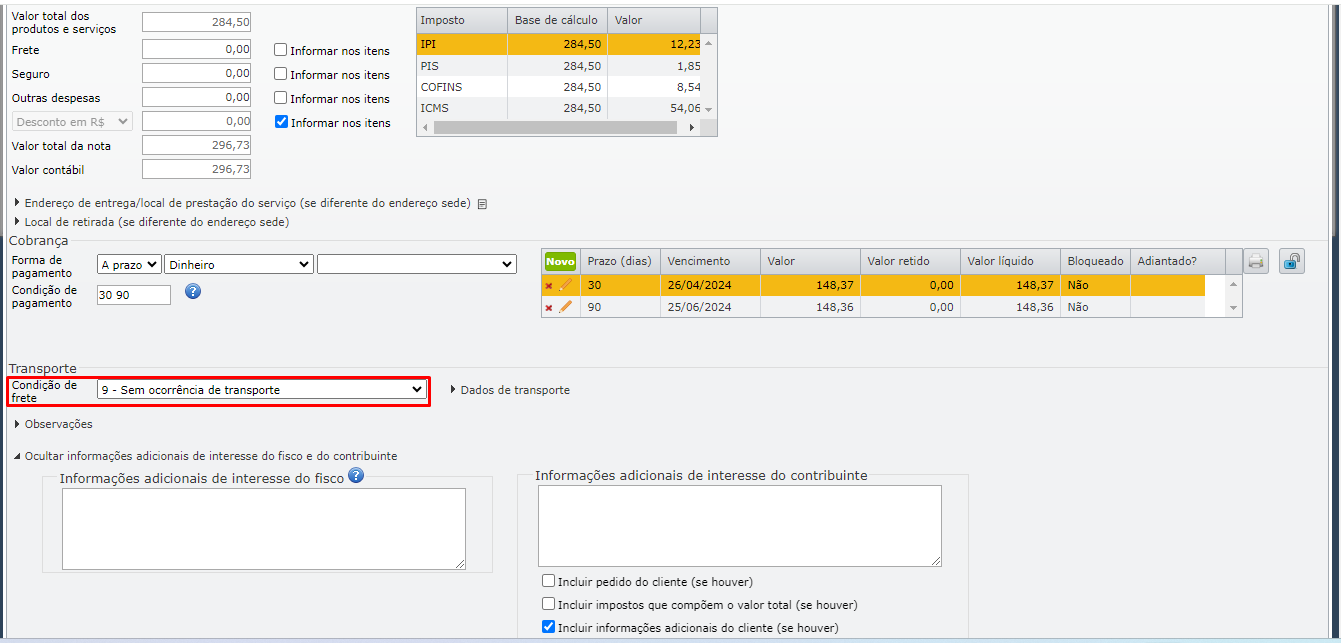Click Valor total da nota field
This screenshot has width=1341, height=643.
click(196, 145)
